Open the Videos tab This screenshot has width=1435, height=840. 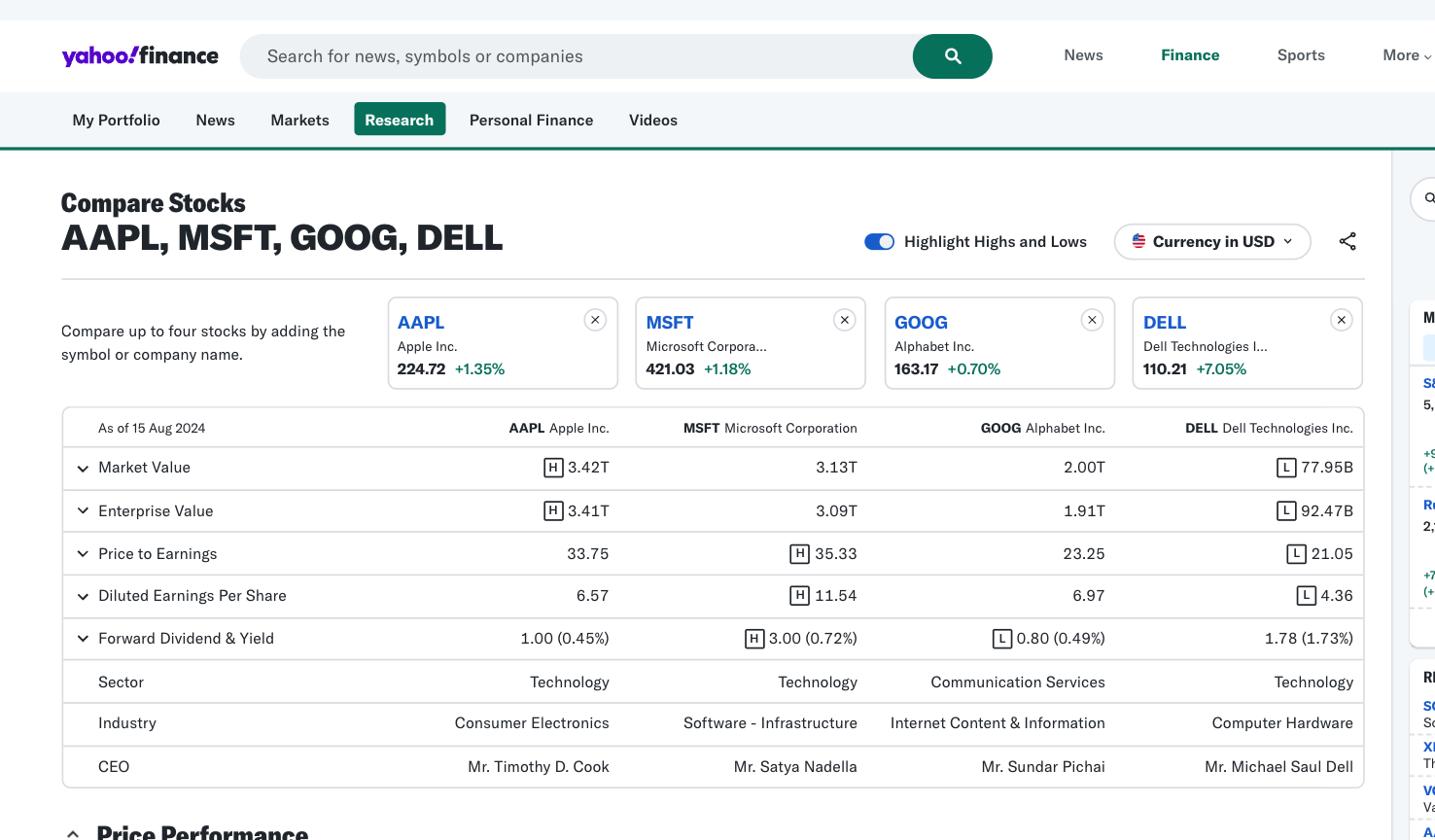pos(653,120)
